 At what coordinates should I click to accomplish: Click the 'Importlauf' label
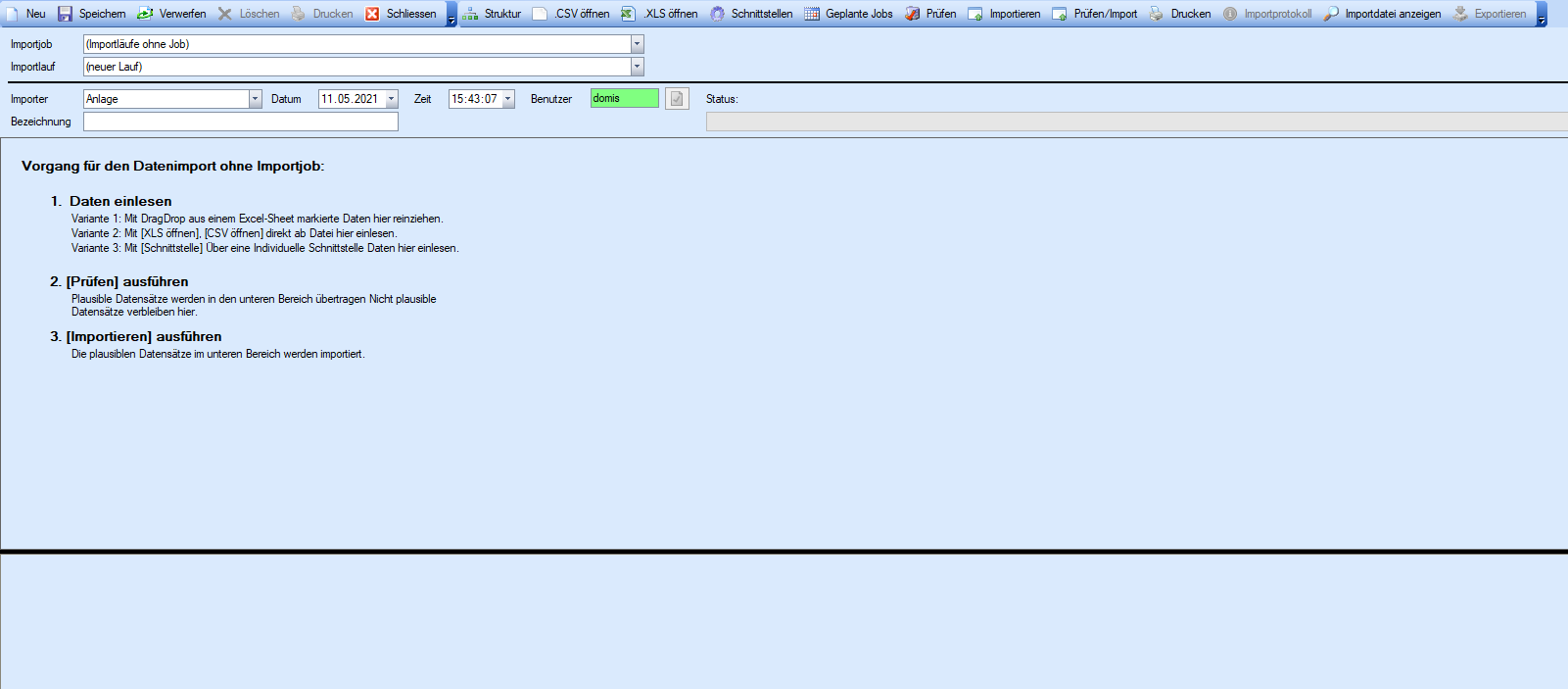point(33,67)
